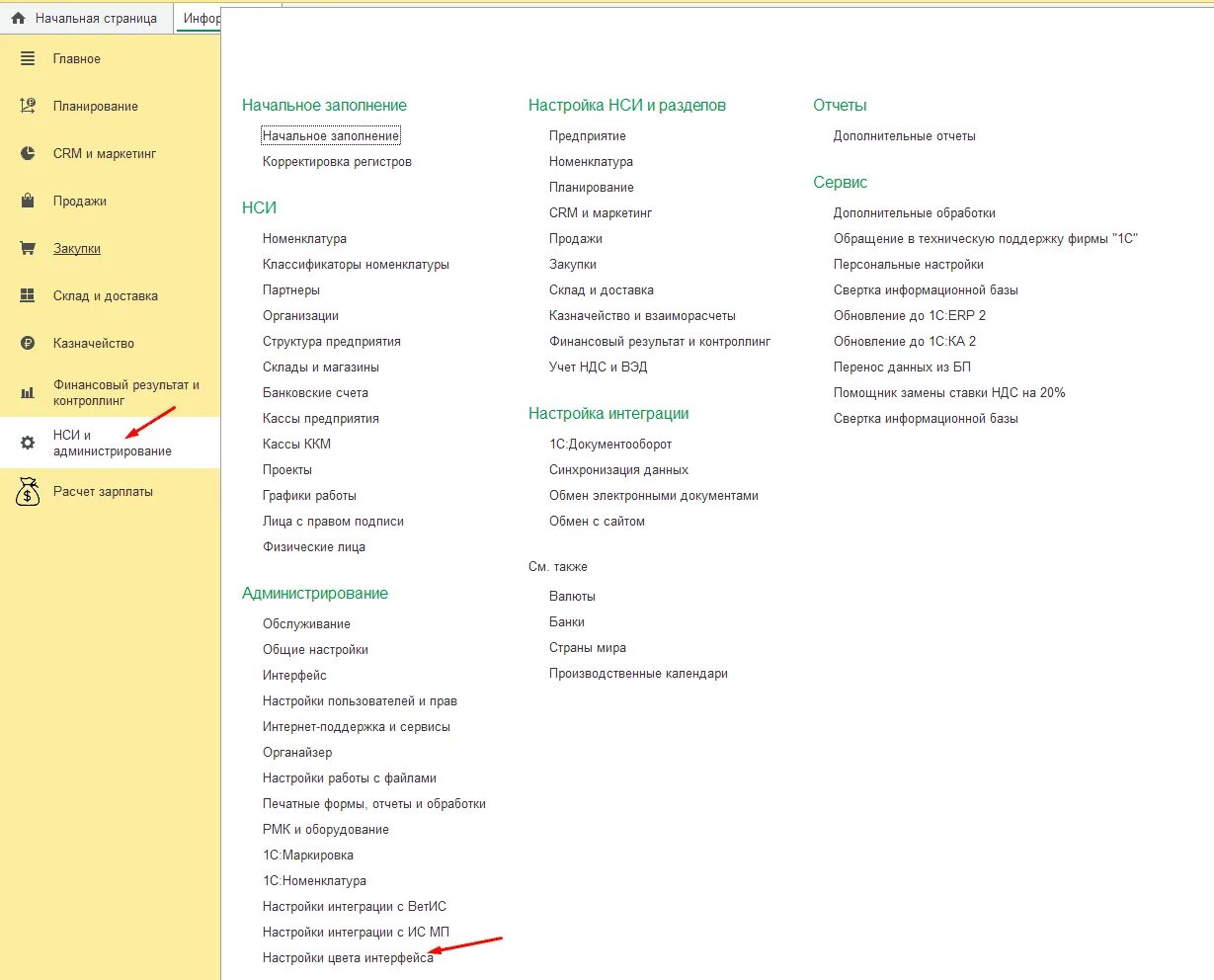
Task: Open Классификаторы номенклатуры
Action: [x=356, y=265]
